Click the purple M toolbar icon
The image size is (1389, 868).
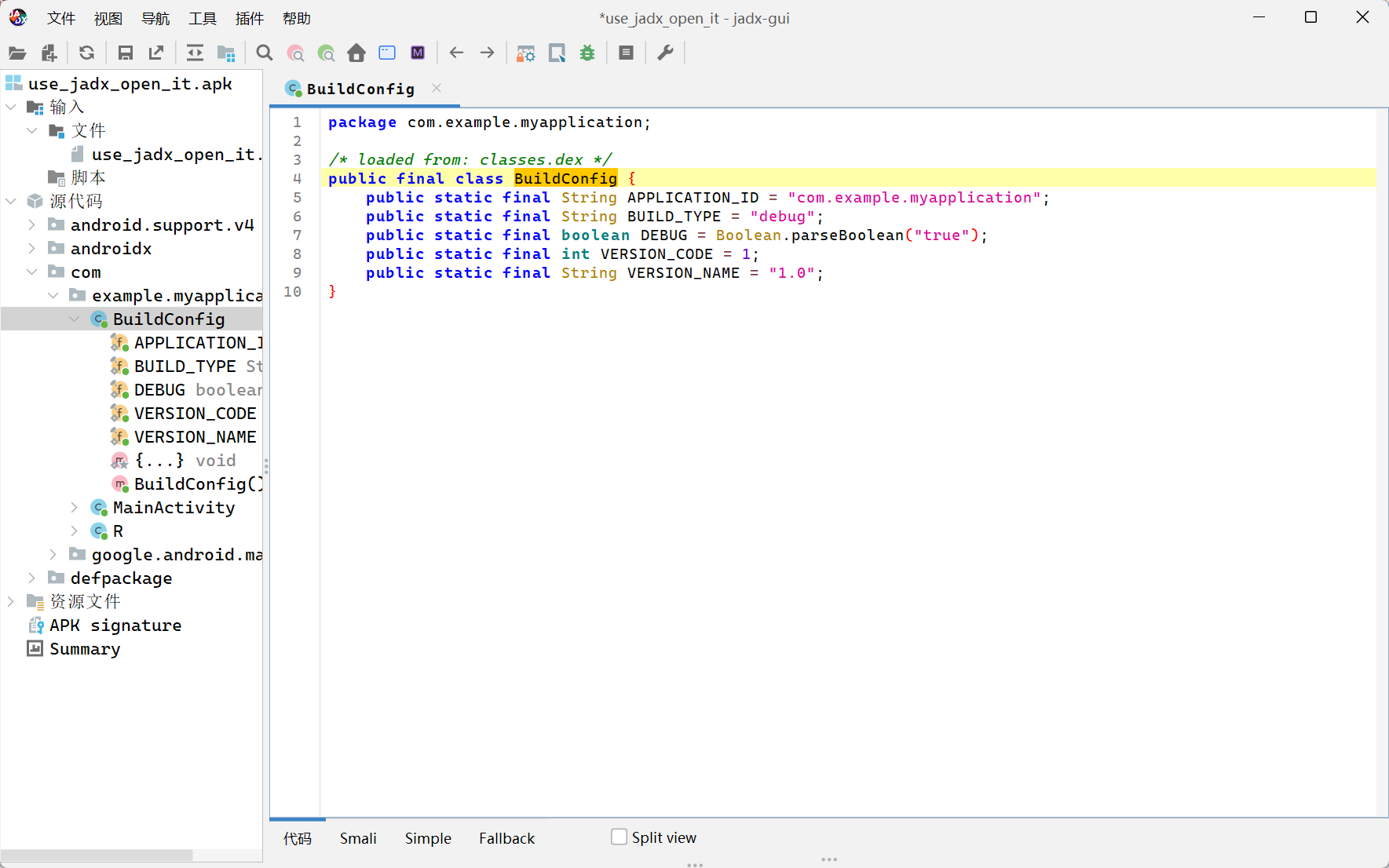[x=418, y=53]
